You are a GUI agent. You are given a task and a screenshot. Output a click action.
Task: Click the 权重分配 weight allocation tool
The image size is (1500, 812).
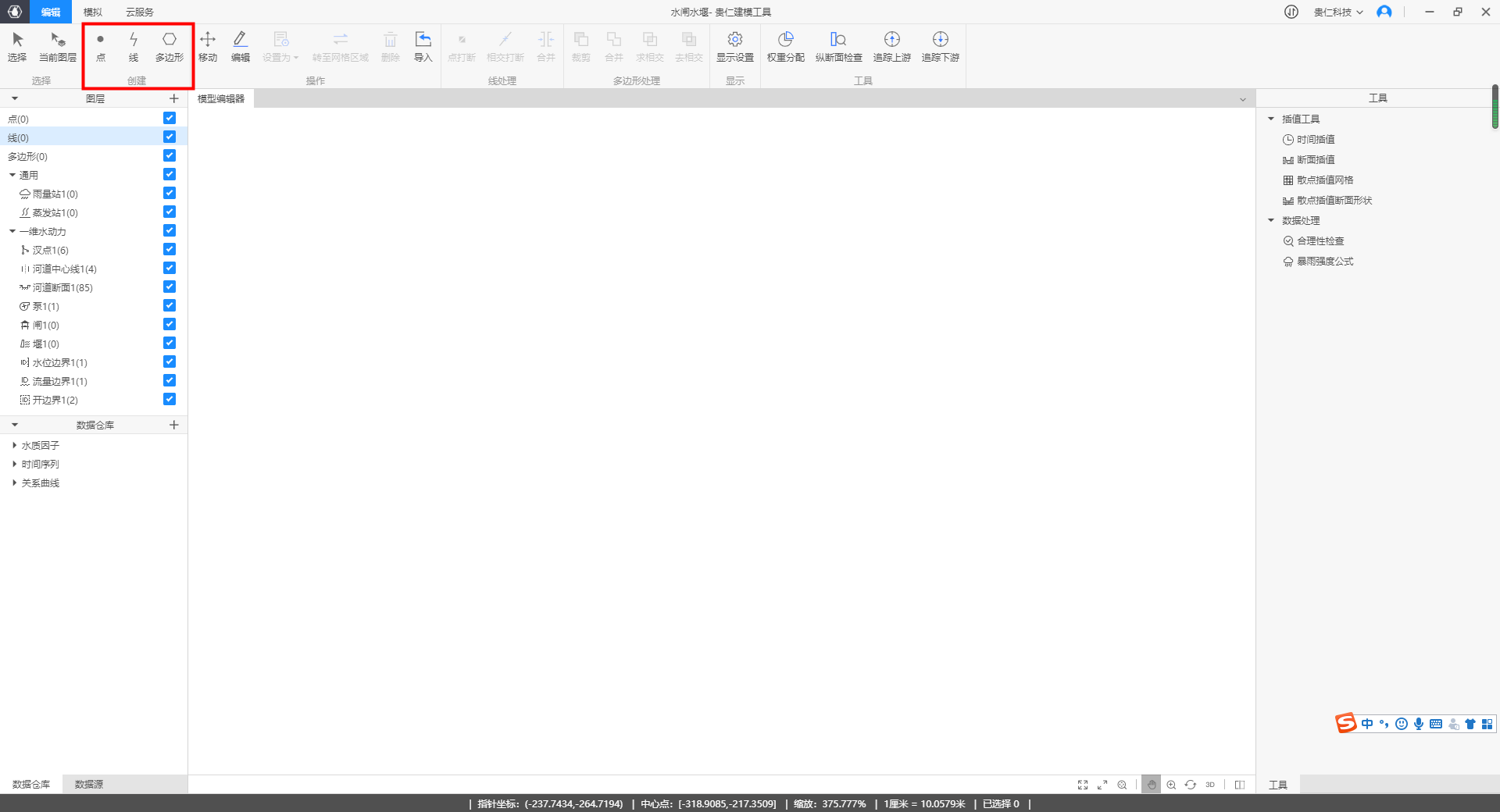(785, 46)
